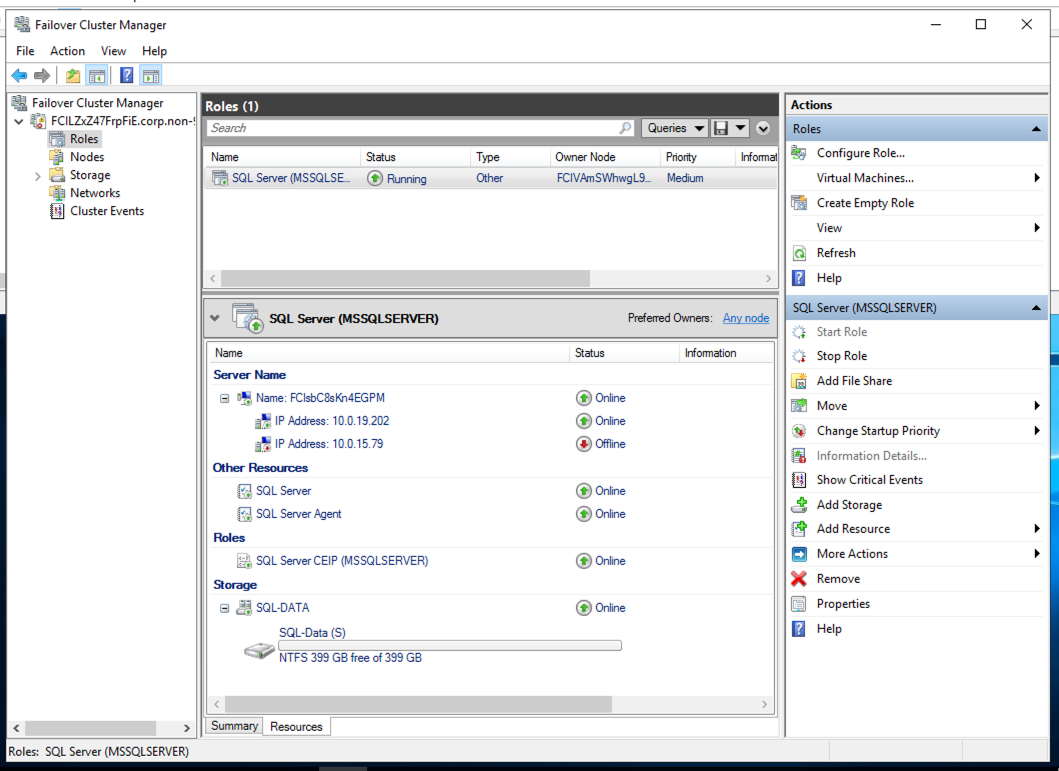Select IP Address 10.0.19.202 resource

point(332,421)
